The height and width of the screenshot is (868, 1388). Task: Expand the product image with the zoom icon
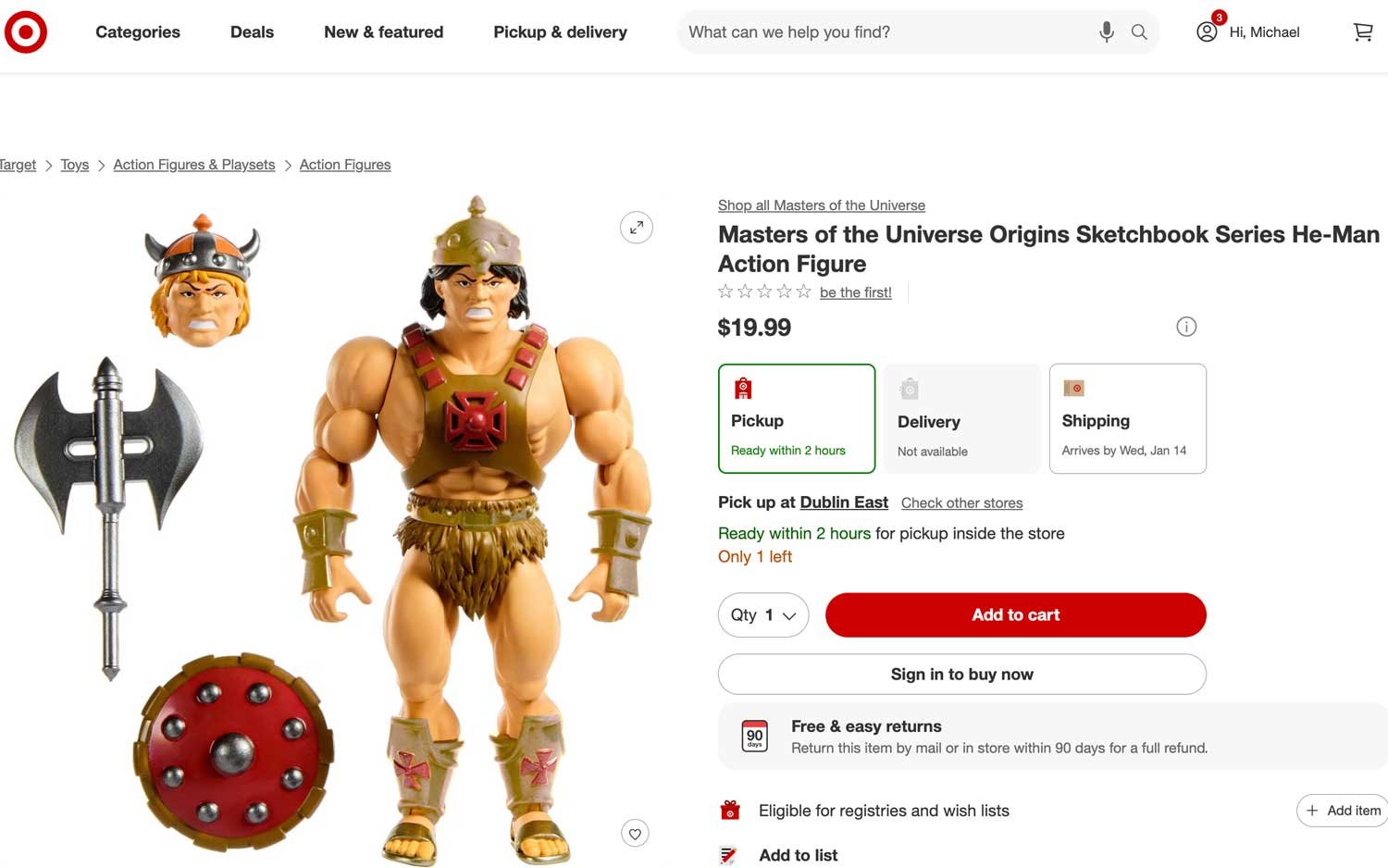(x=636, y=227)
